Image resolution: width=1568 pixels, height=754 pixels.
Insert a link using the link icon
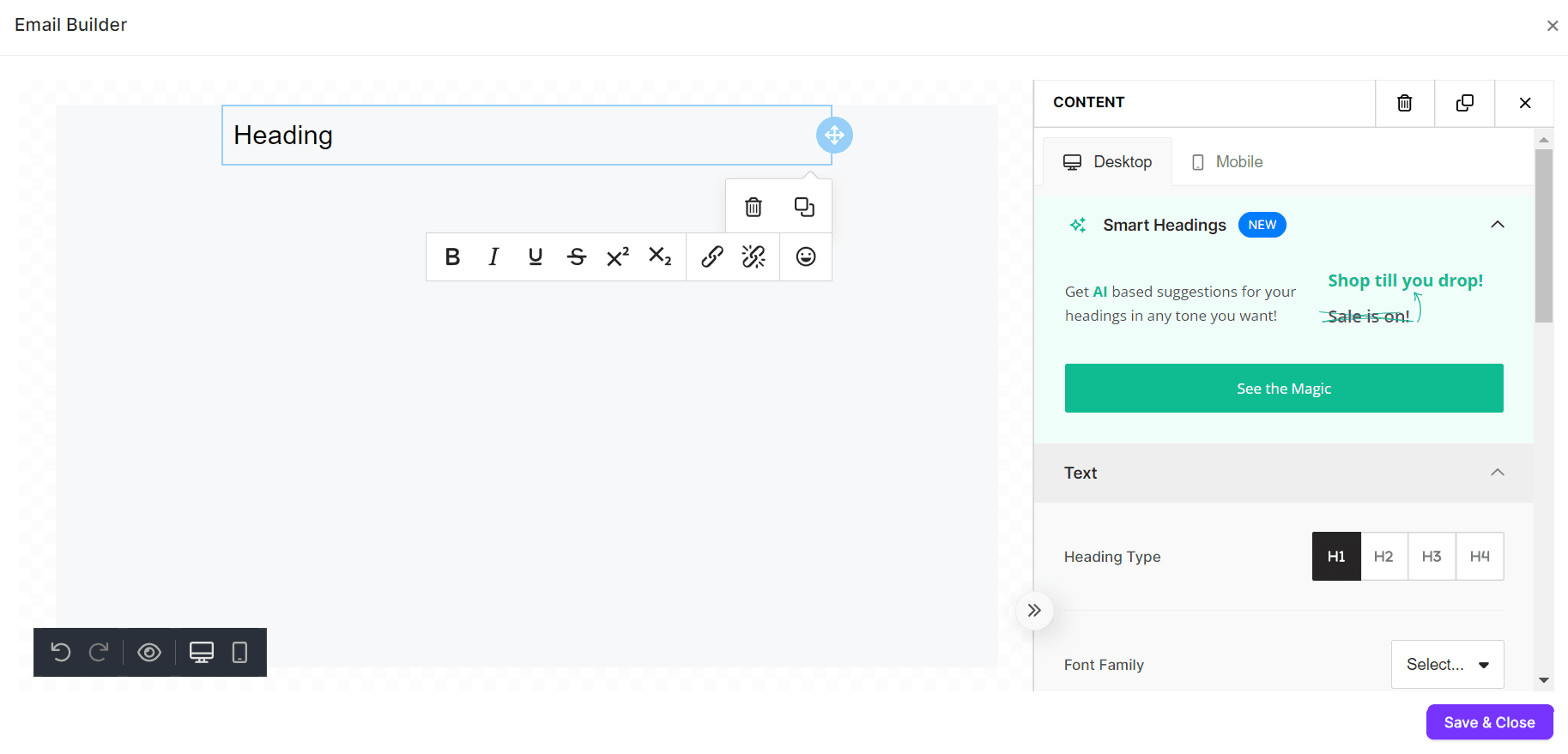click(x=711, y=256)
